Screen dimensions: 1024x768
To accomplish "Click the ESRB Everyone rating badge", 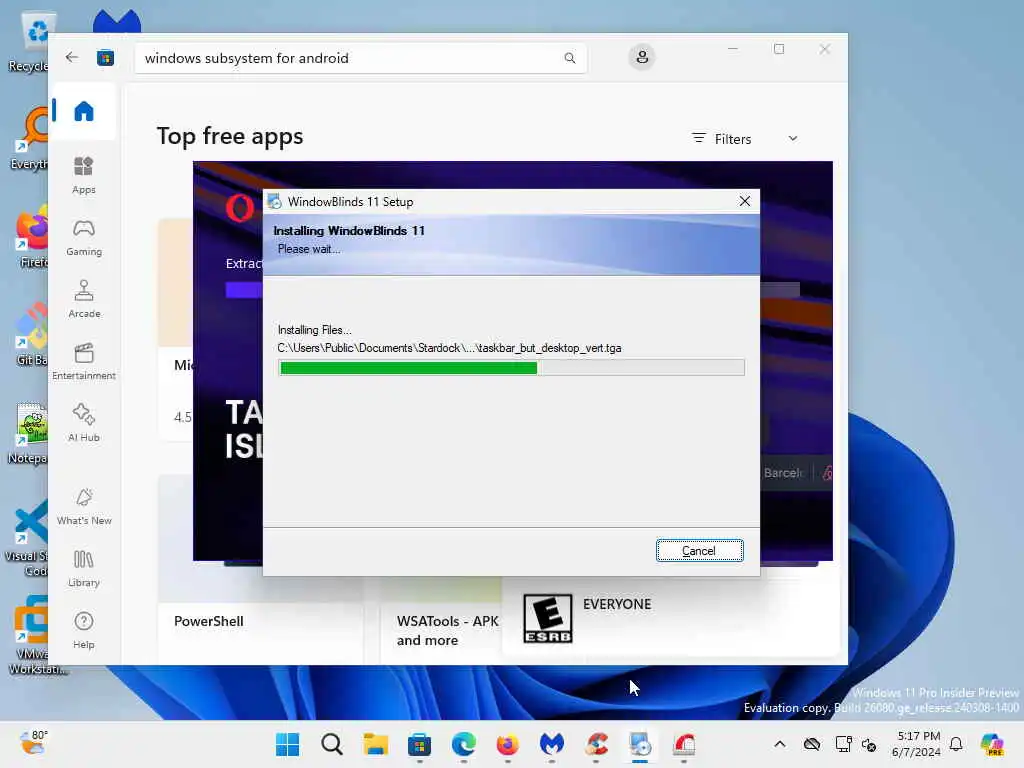I will pos(547,618).
